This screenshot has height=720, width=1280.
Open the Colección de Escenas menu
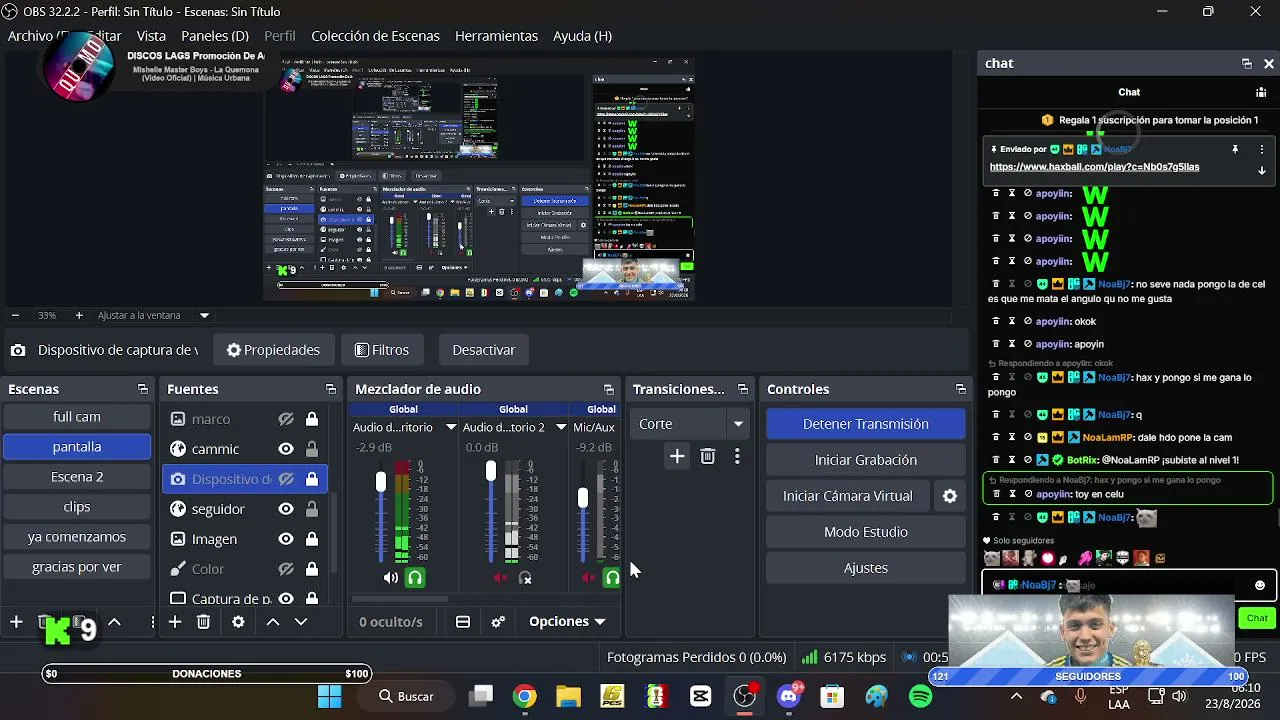[x=375, y=36]
